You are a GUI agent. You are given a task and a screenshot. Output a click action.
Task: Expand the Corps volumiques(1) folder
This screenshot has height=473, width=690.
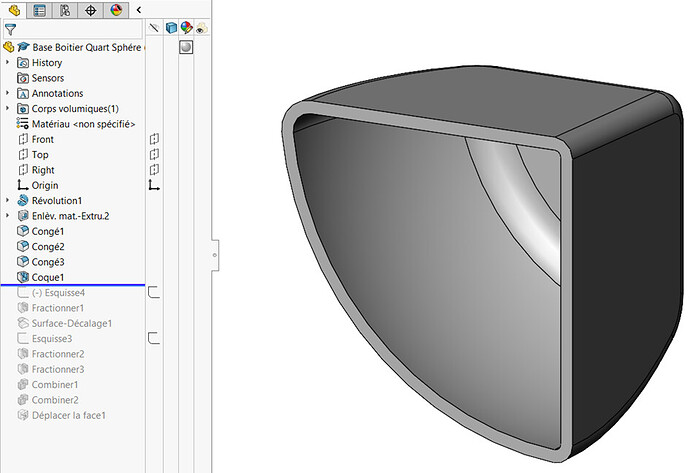8,108
